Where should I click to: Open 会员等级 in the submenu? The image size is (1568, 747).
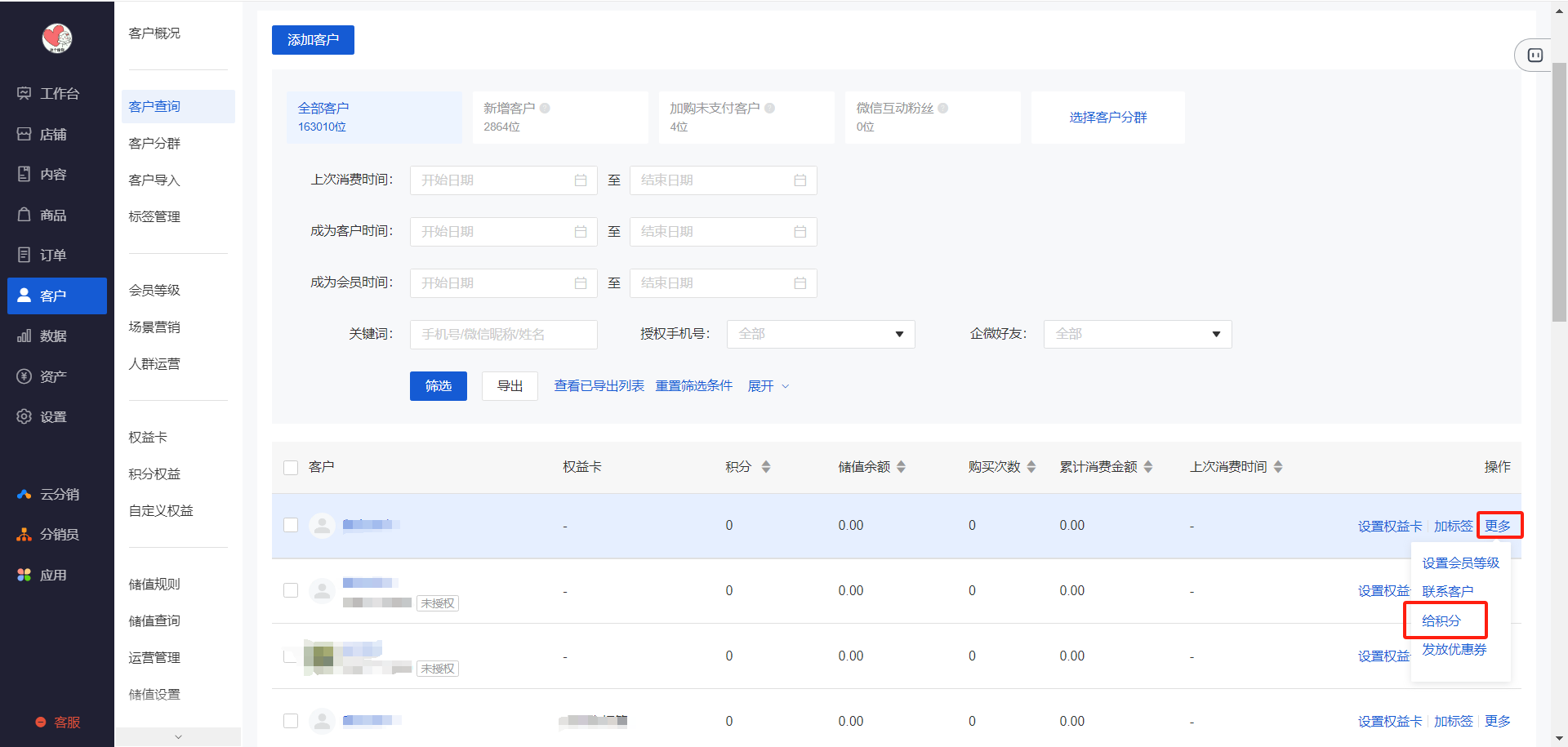click(x=154, y=291)
